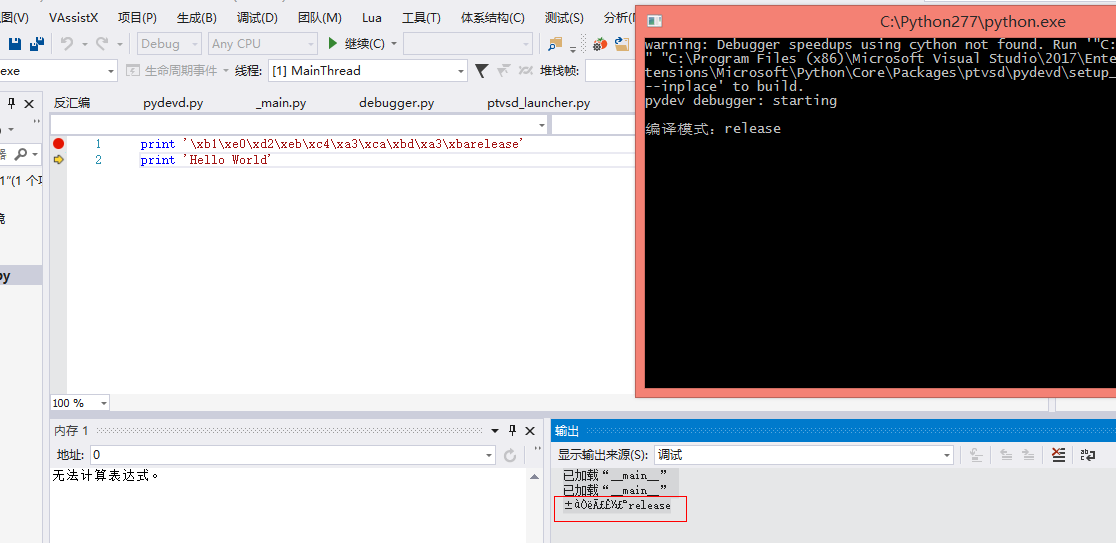Switch to the debugger.py tab

coord(396,103)
